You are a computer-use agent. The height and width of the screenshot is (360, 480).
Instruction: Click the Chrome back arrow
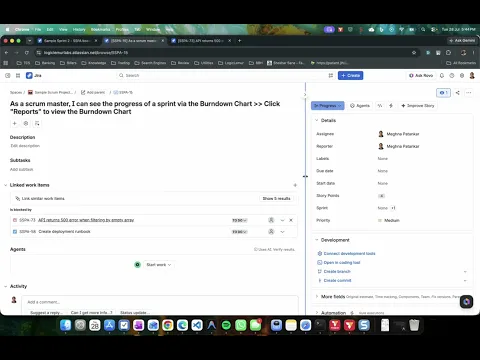[7, 53]
